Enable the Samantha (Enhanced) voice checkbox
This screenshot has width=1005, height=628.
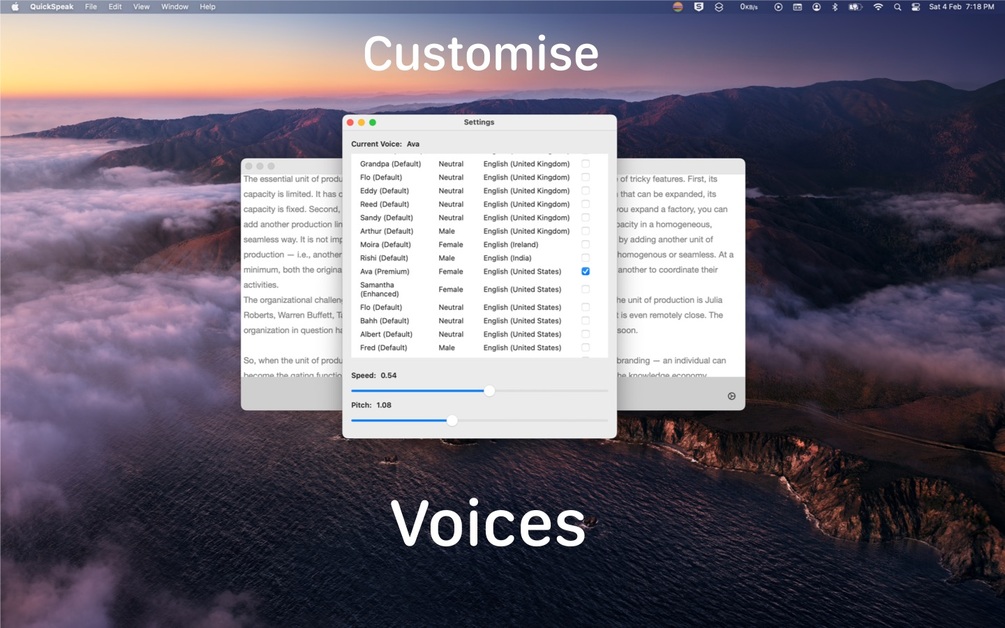click(x=585, y=289)
